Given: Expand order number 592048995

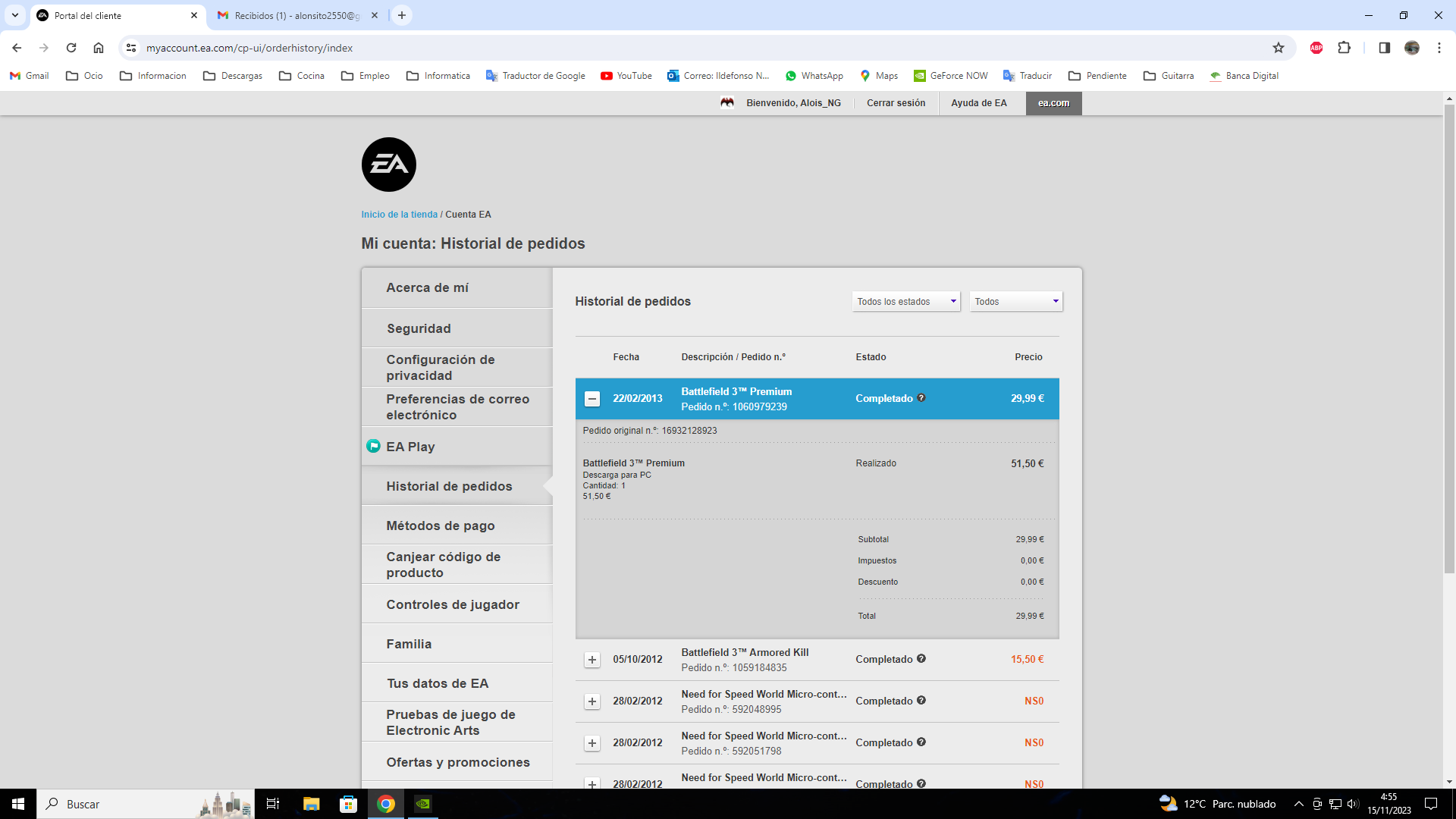Looking at the screenshot, I should [x=592, y=701].
